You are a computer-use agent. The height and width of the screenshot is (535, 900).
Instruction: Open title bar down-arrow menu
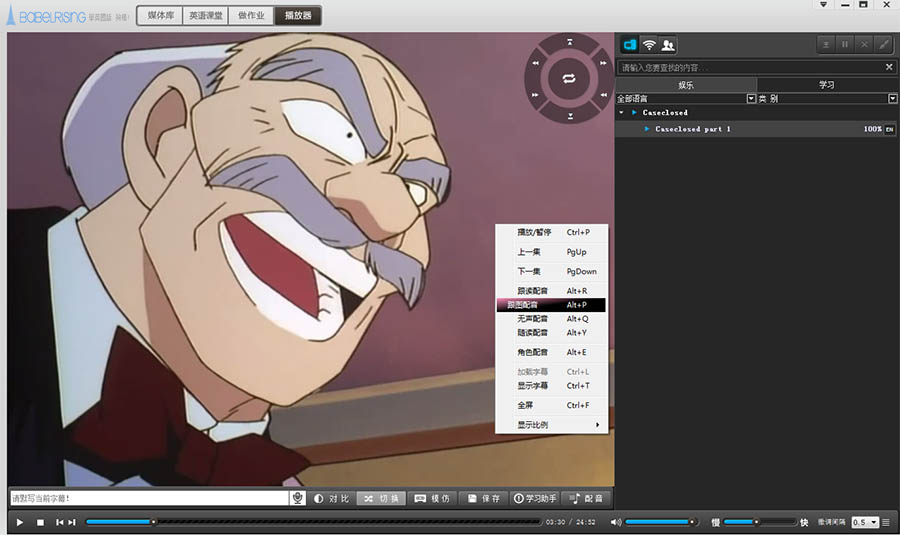(x=823, y=5)
